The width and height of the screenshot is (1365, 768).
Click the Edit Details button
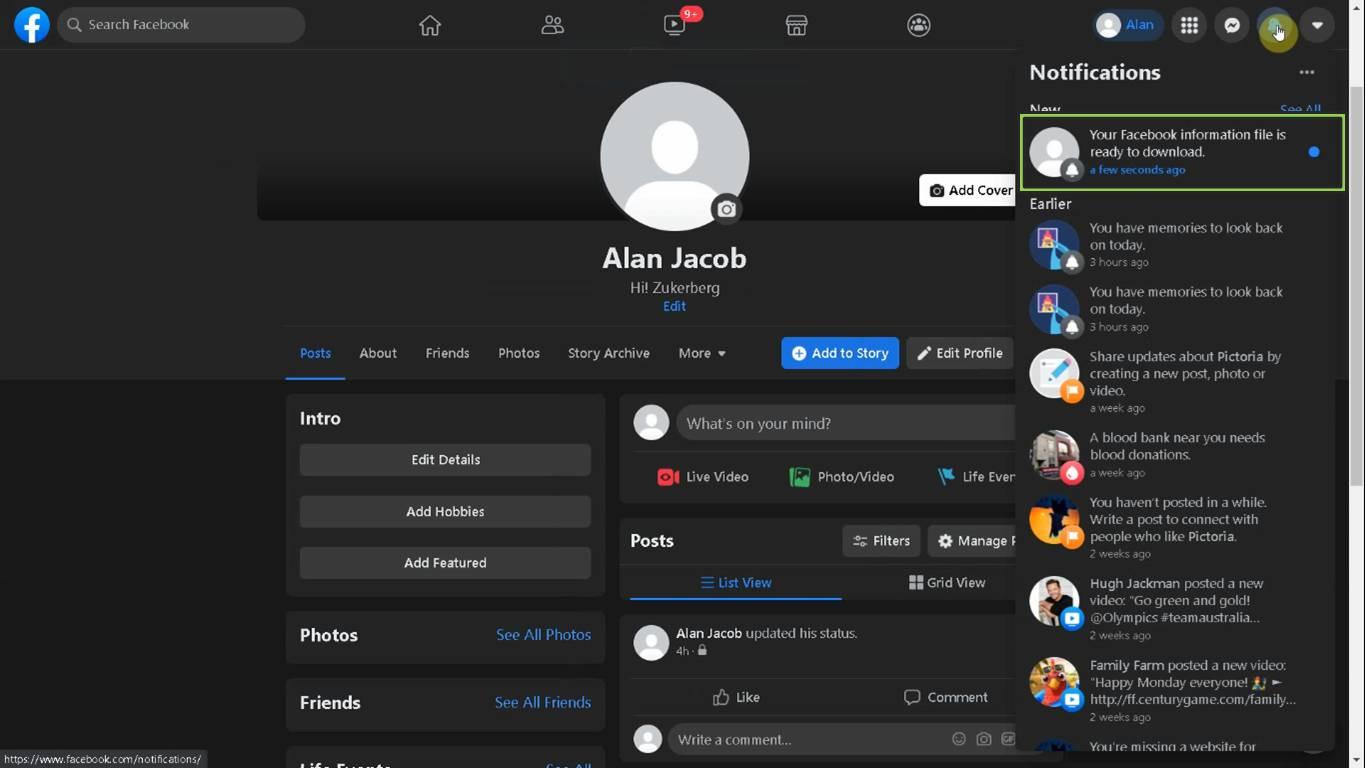[445, 460]
